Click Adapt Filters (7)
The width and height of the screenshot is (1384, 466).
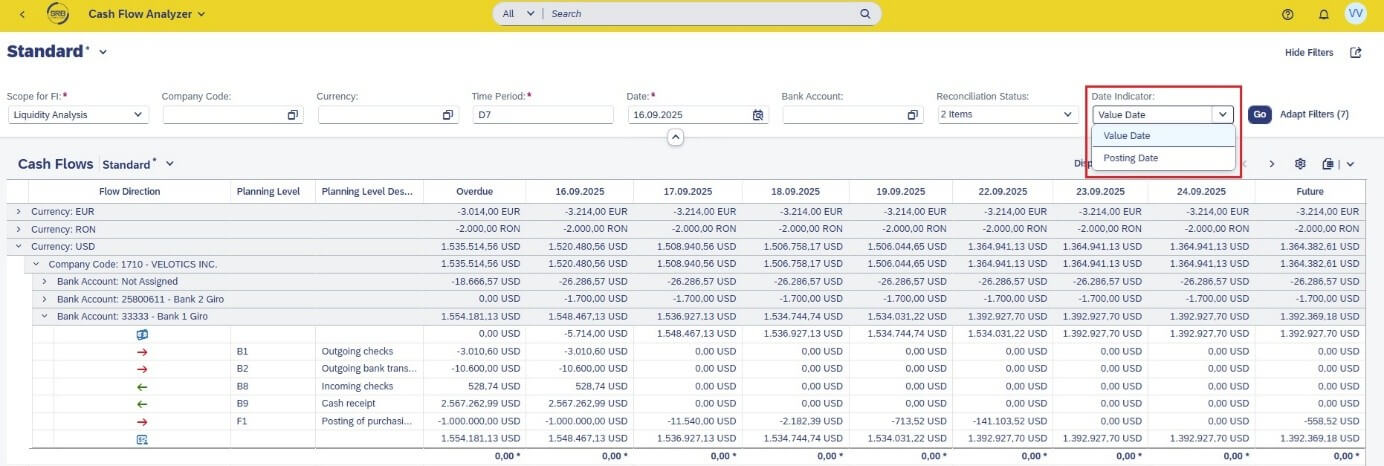pos(1314,114)
